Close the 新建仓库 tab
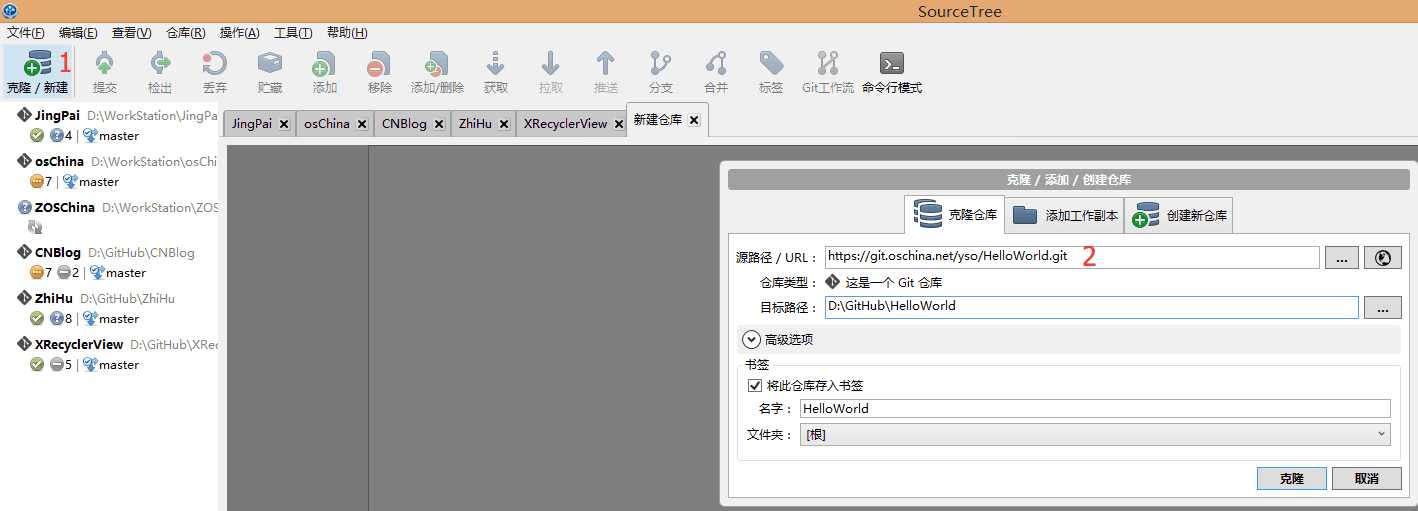1418x511 pixels. click(694, 120)
